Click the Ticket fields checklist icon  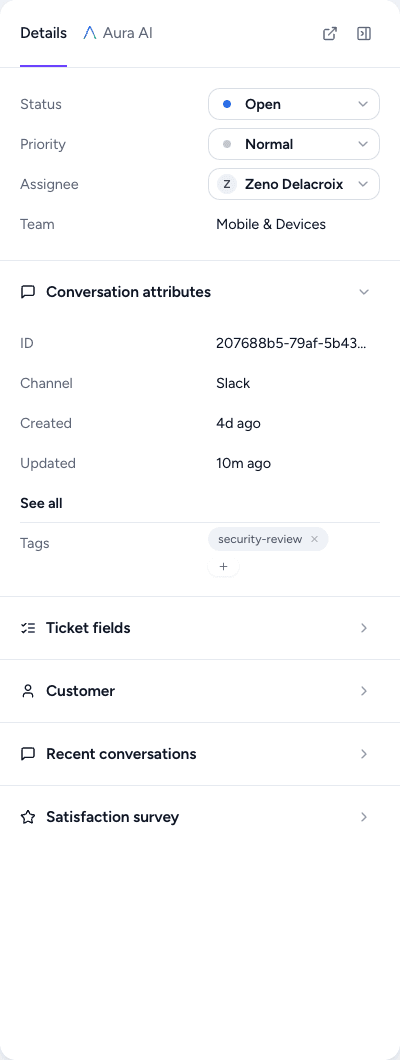[x=28, y=628]
